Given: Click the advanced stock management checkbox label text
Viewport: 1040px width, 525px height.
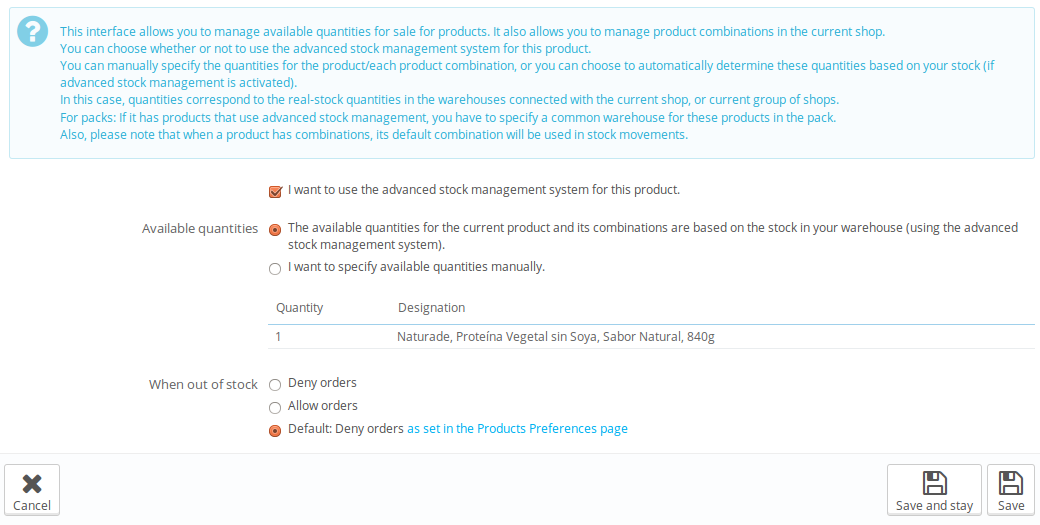Looking at the screenshot, I should click(x=483, y=190).
